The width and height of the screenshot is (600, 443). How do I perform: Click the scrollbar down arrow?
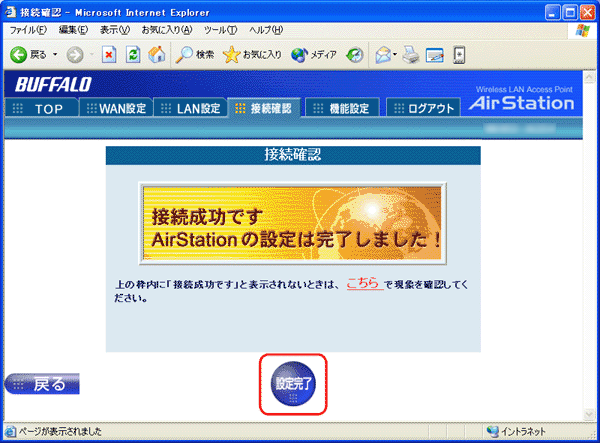pyautogui.click(x=589, y=414)
